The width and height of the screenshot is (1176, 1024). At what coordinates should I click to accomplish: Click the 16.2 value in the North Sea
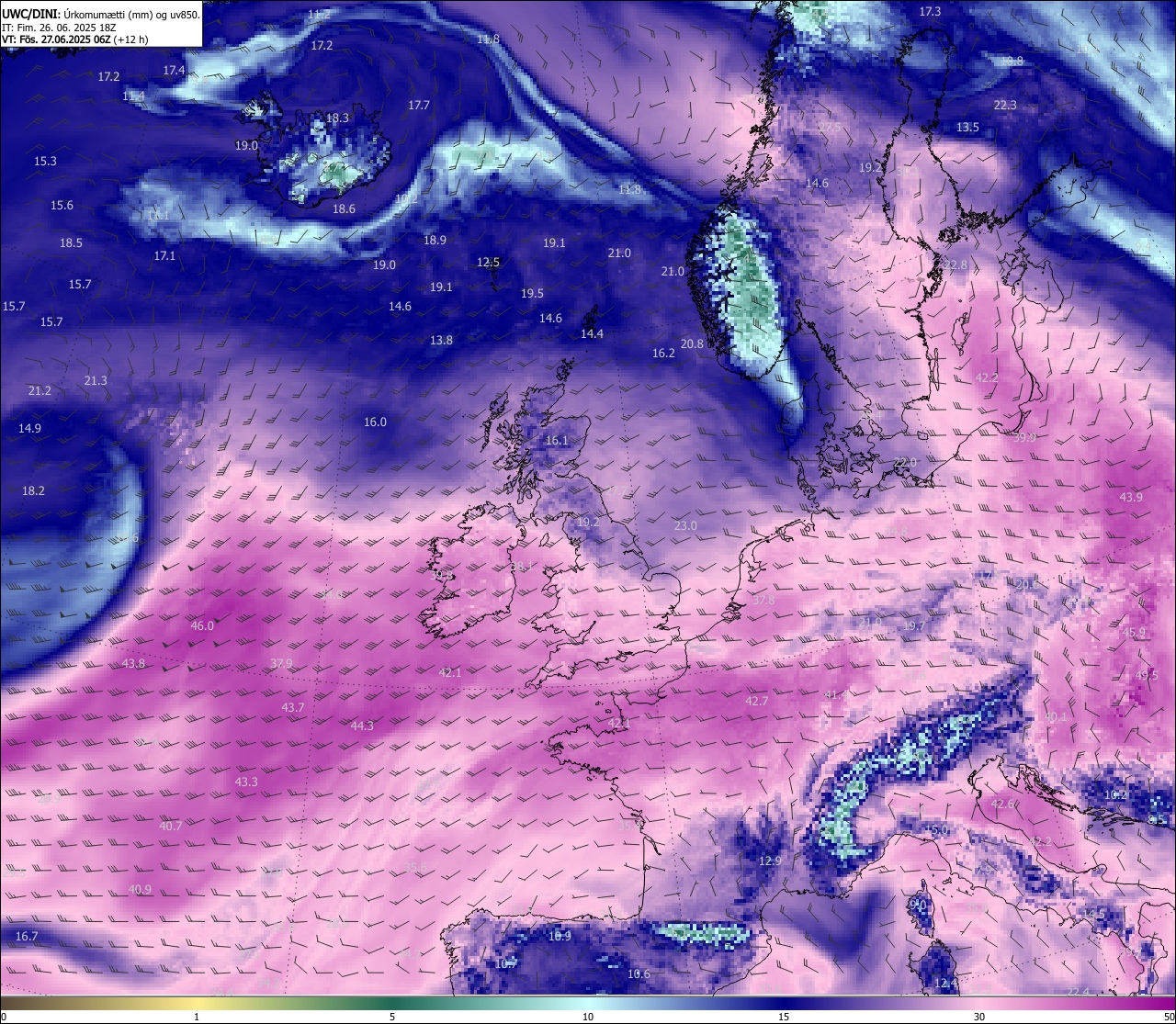pos(663,353)
